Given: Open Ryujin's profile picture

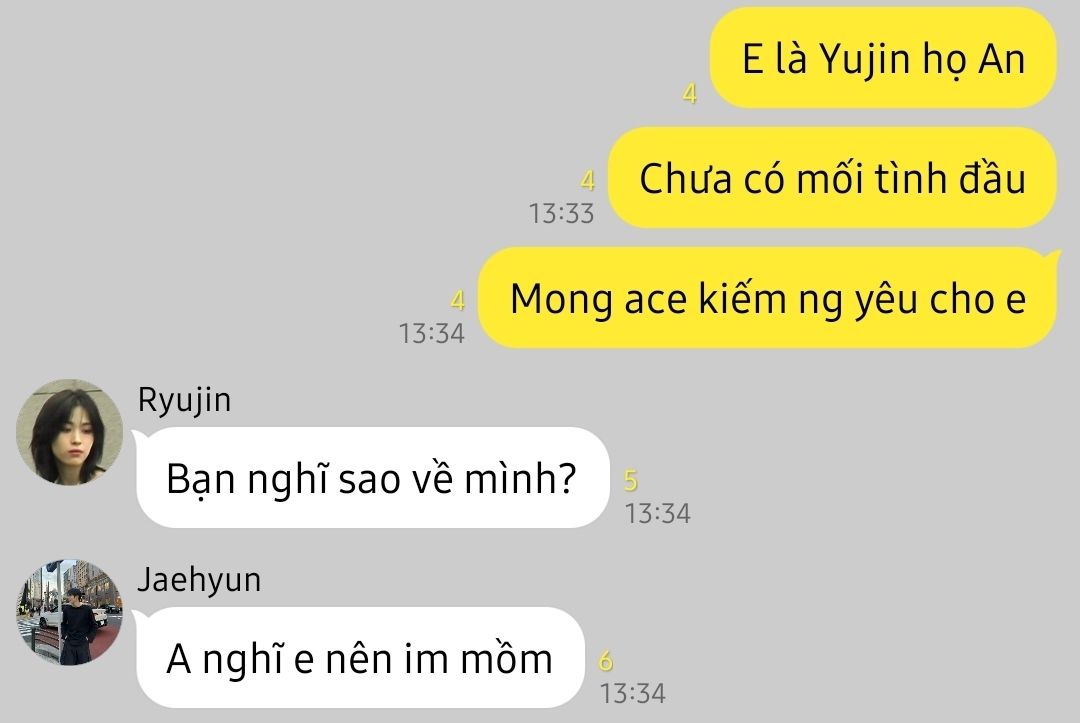Looking at the screenshot, I should (70, 432).
